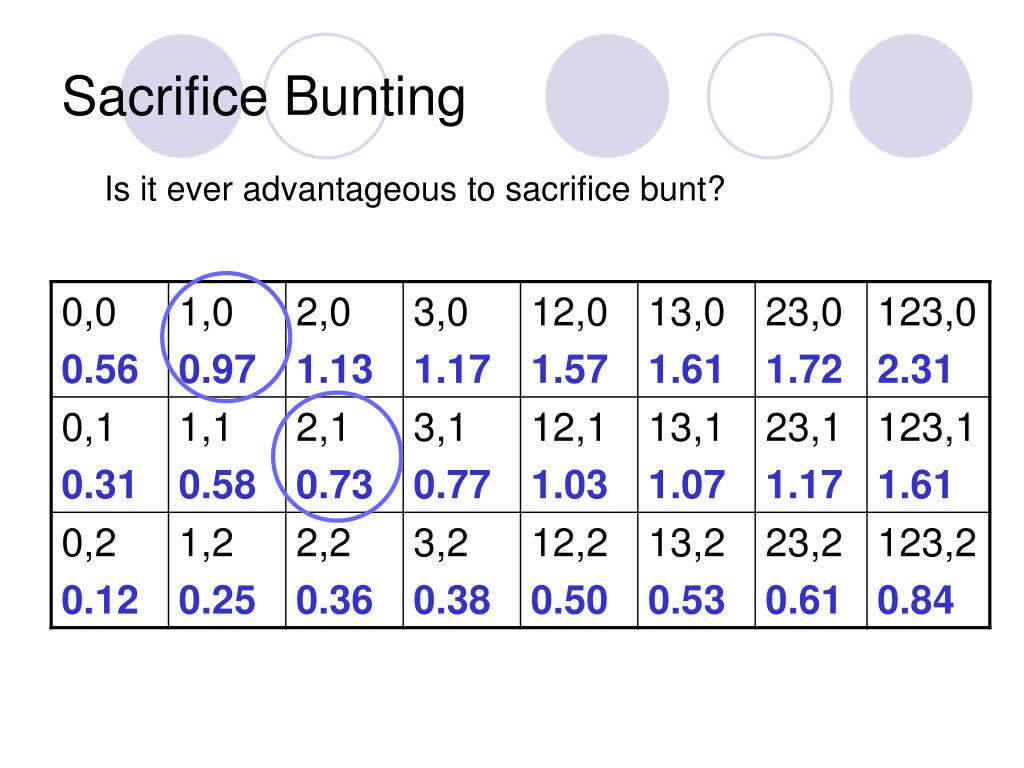Select the 13,1 cell with 1.07
This screenshot has height=768, width=1024.
pyautogui.click(x=696, y=455)
